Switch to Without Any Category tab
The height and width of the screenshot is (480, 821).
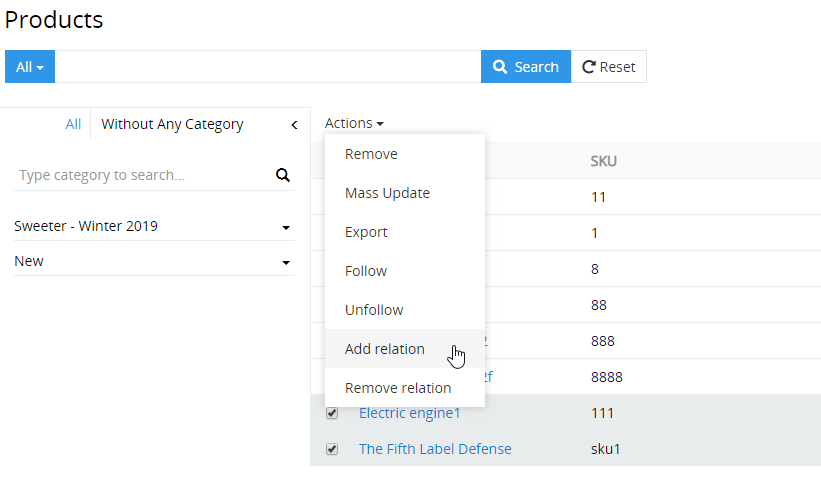172,124
